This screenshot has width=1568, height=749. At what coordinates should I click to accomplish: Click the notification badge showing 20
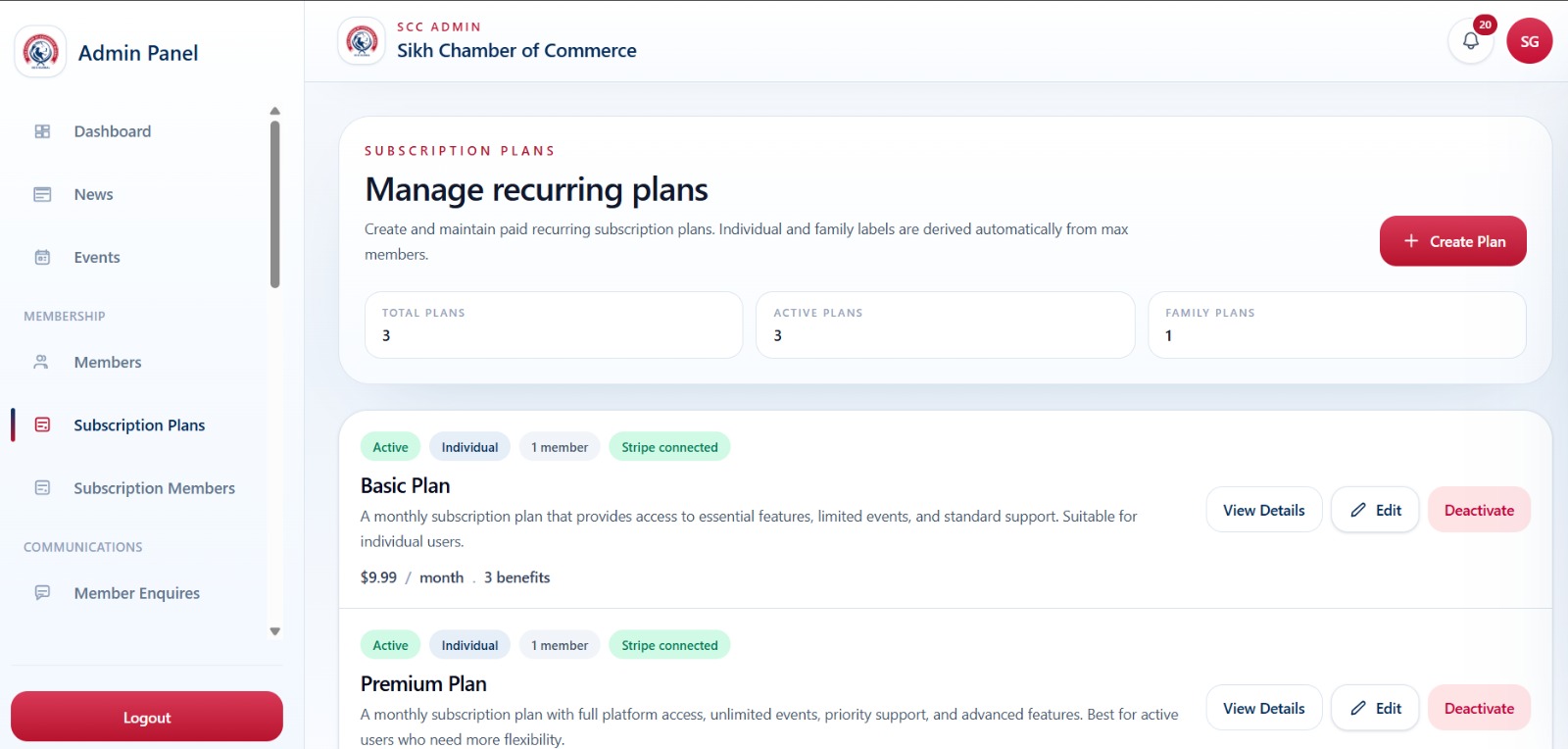[1485, 25]
